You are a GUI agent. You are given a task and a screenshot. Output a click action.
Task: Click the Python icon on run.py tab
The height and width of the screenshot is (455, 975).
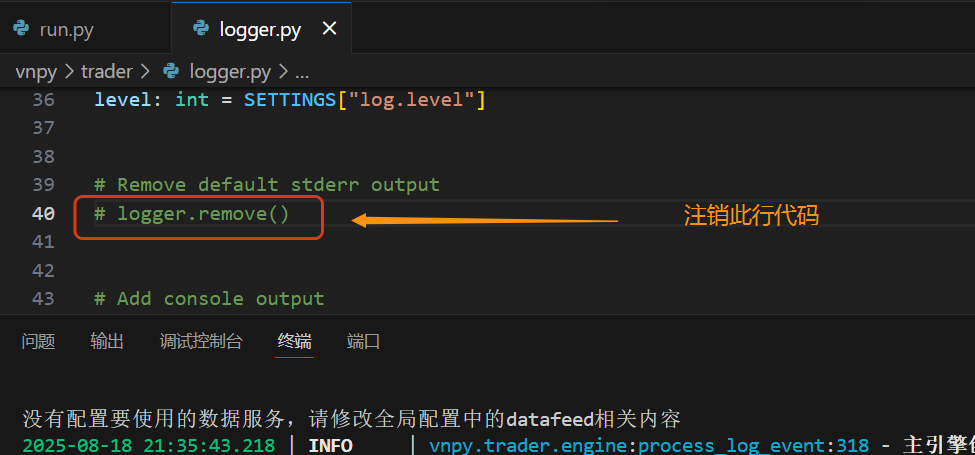click(x=22, y=29)
